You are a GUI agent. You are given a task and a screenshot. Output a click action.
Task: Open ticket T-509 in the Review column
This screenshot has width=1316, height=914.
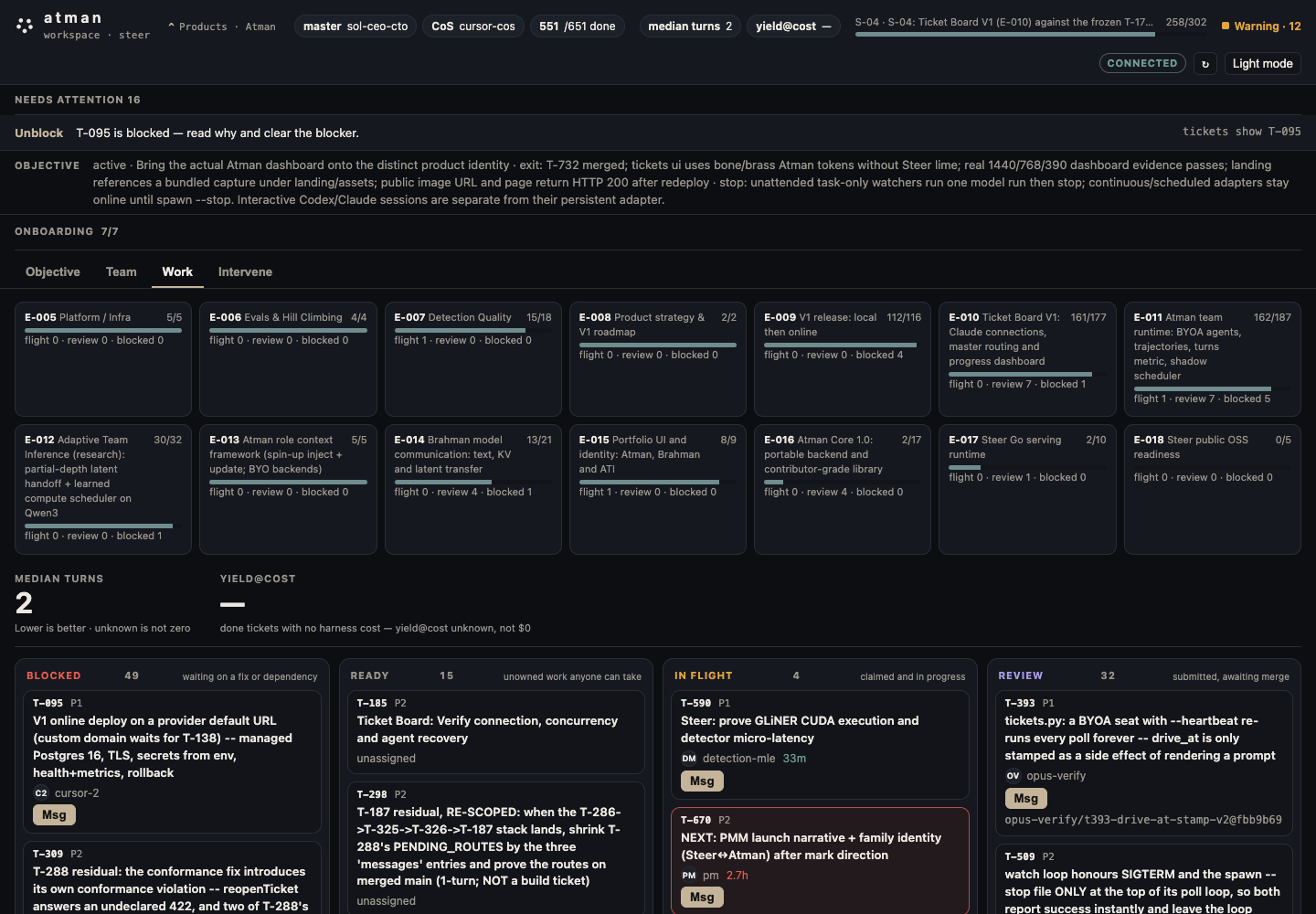point(1143,879)
